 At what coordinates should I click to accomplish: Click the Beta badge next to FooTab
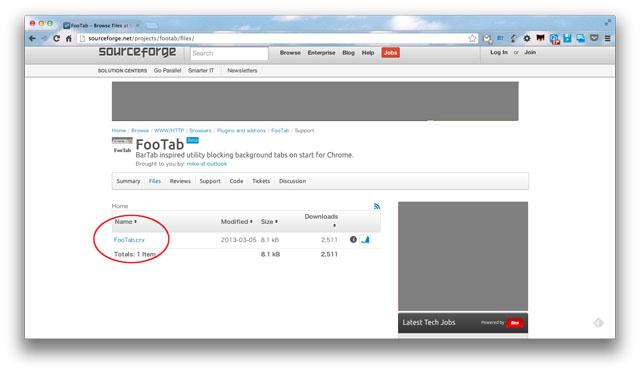coord(193,140)
